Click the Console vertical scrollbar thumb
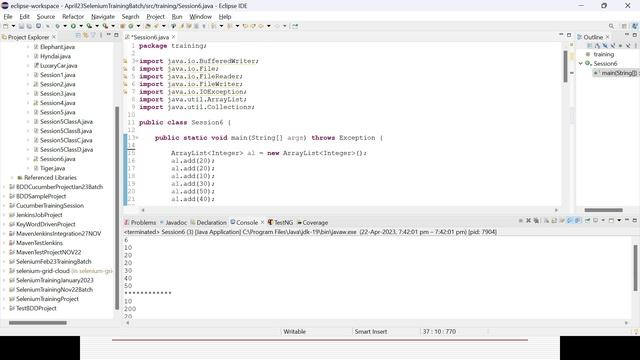This screenshot has height=360, width=640. (x=635, y=268)
